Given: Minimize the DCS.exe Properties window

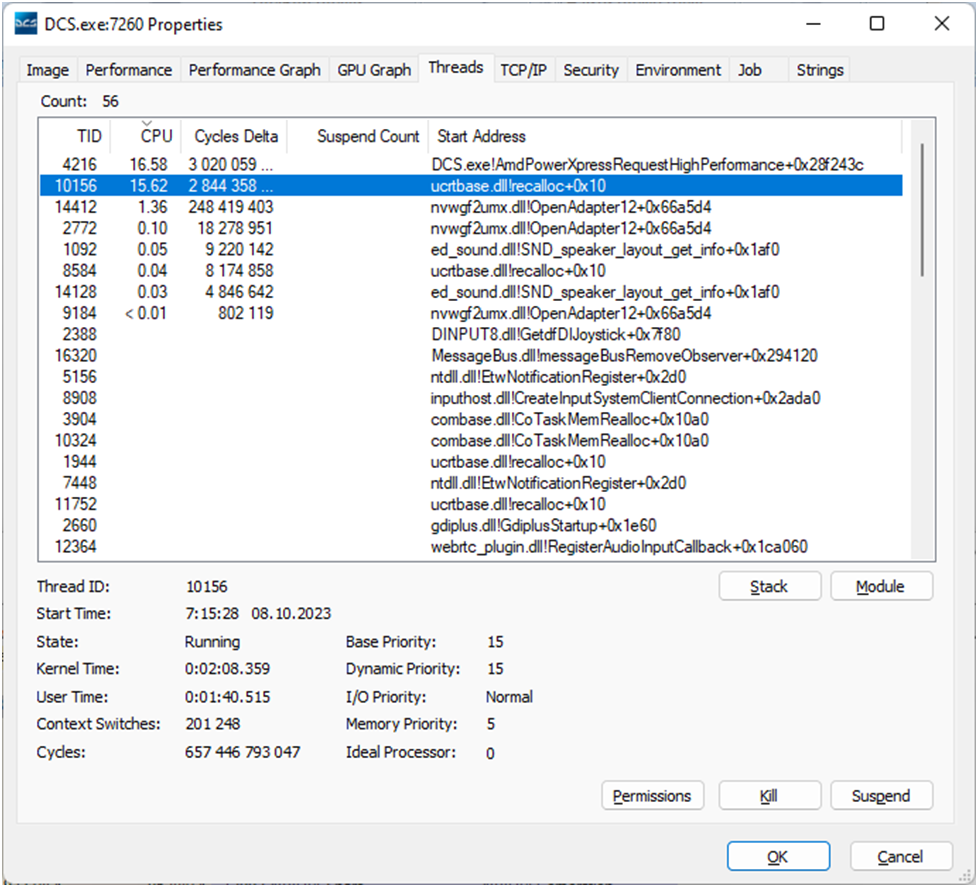Looking at the screenshot, I should click(x=813, y=24).
